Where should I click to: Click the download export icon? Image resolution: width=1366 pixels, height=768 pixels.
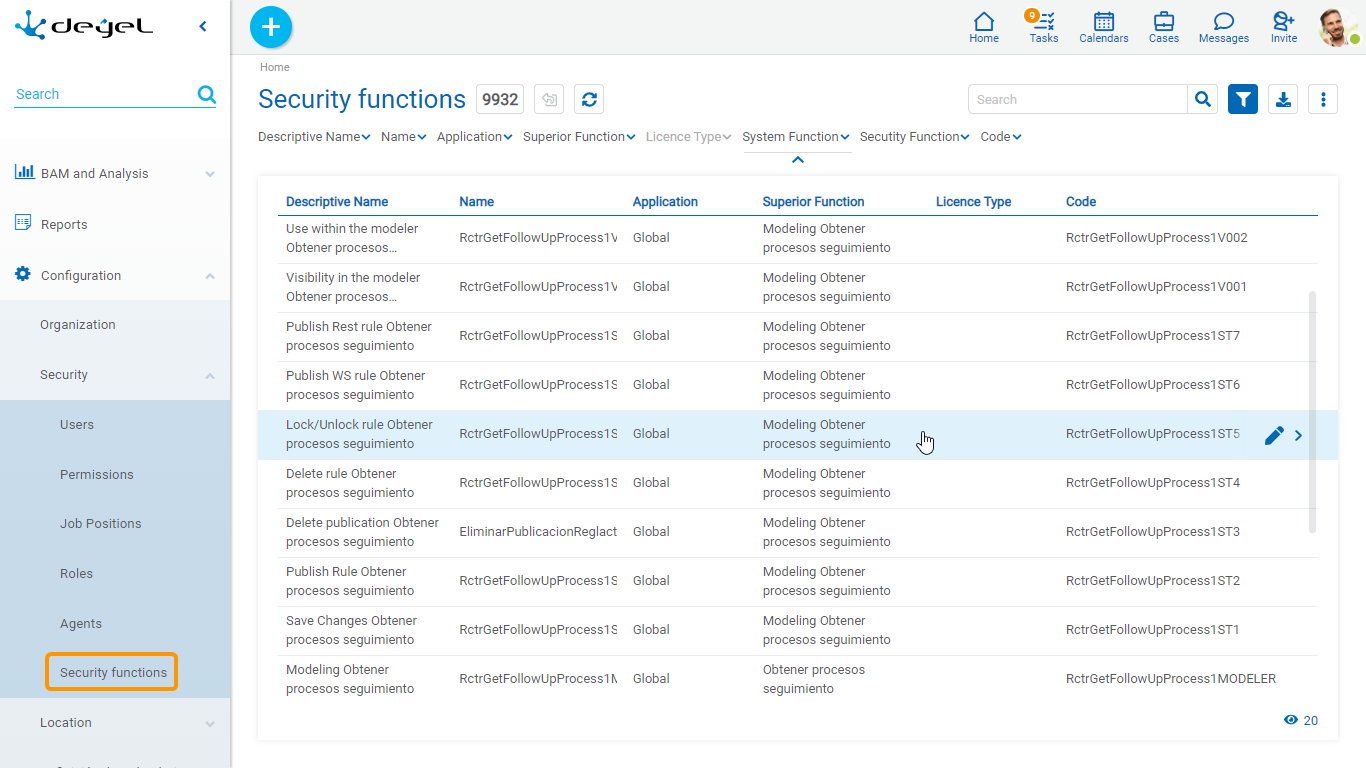coord(1283,99)
